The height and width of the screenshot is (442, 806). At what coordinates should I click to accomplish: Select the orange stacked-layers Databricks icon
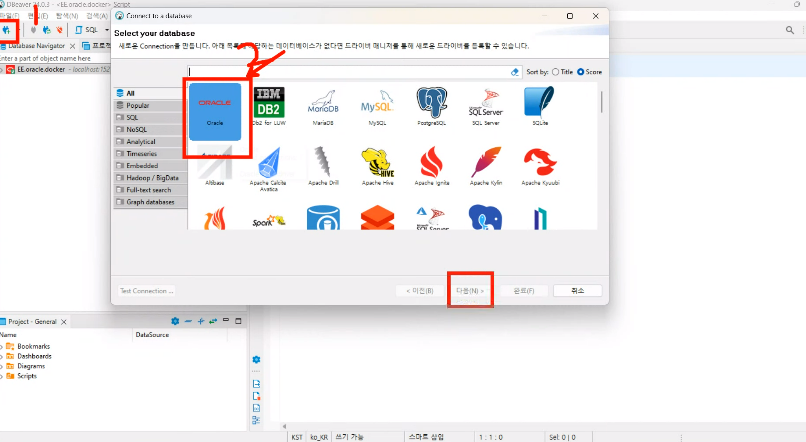pyautogui.click(x=378, y=217)
